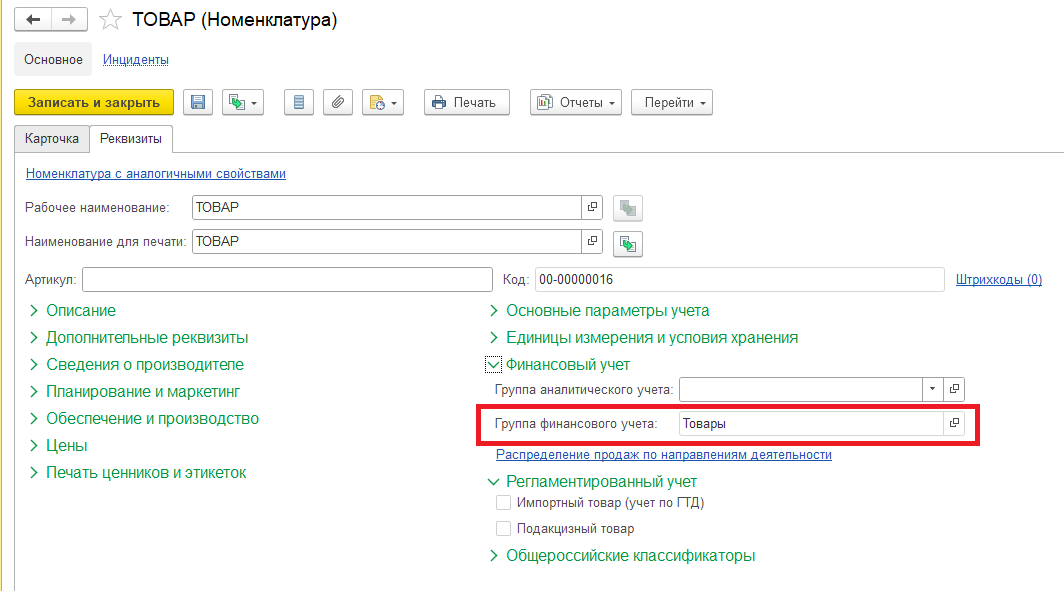Enable Импортный товар (учет по ГТД) checkbox
This screenshot has height=591, width=1064.
504,503
